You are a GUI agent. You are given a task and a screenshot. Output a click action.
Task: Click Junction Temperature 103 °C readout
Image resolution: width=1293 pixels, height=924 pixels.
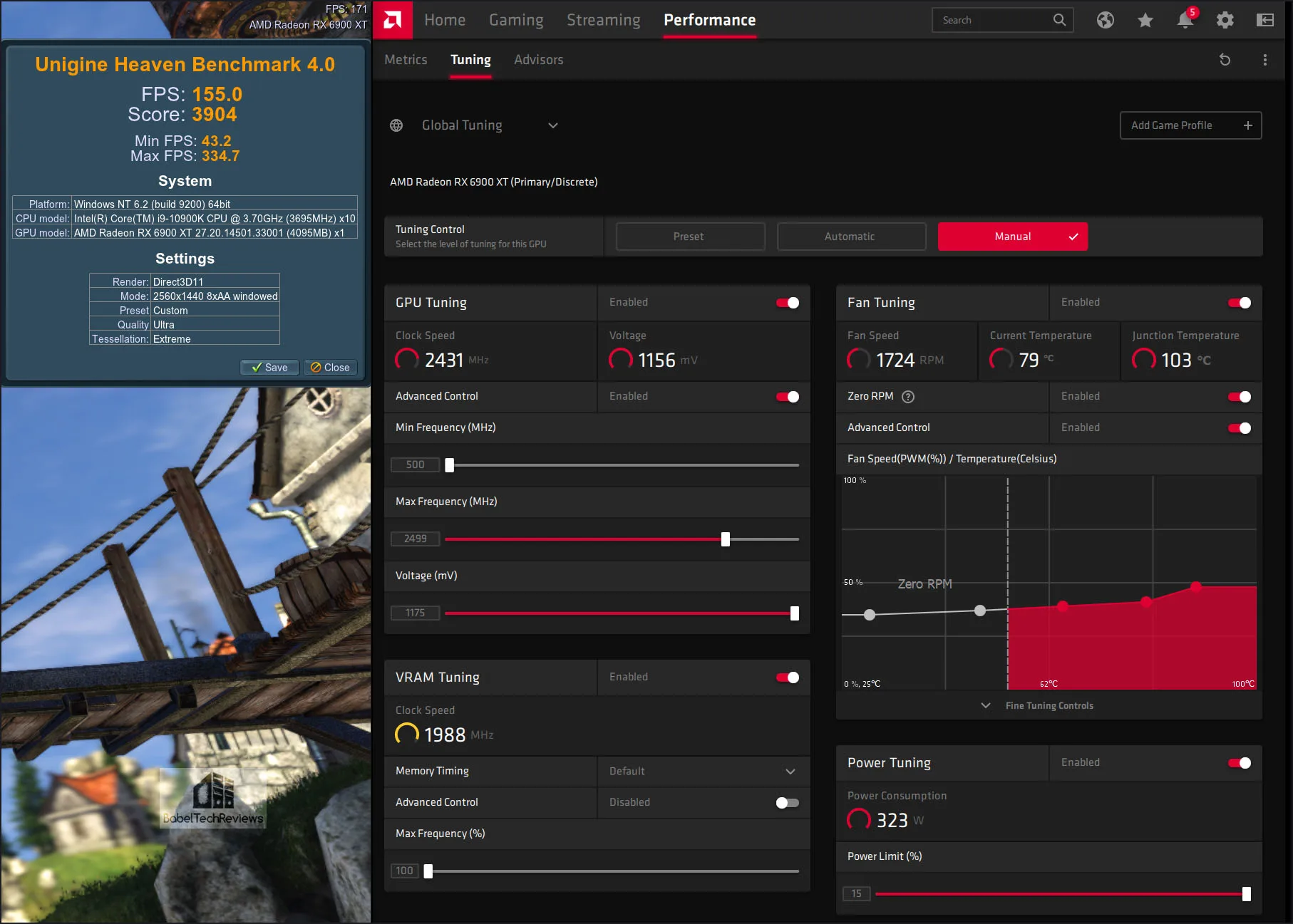[1171, 360]
